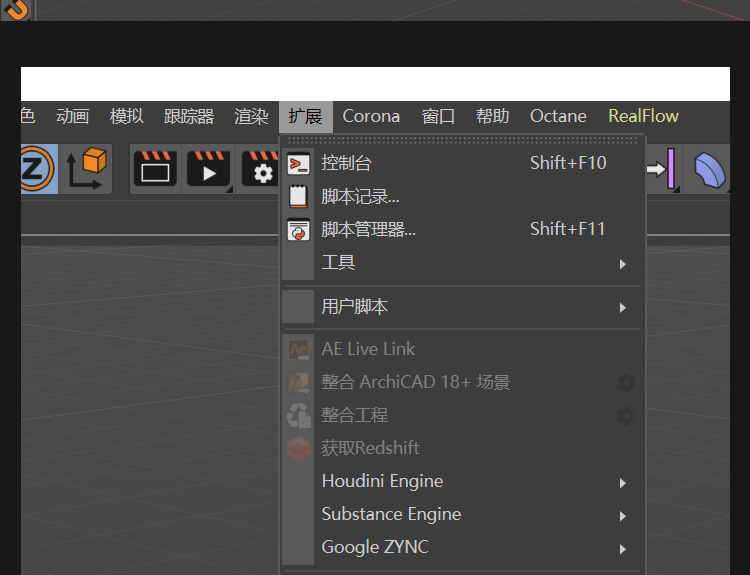Open the 跟踪器 menu
Screen dimensions: 750x575
(x=188, y=116)
